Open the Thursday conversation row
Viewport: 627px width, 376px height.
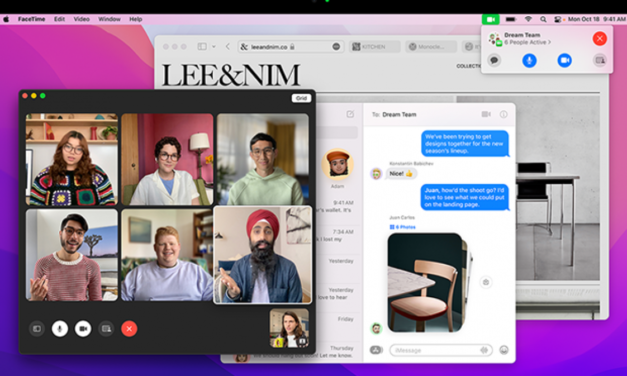tap(292, 352)
